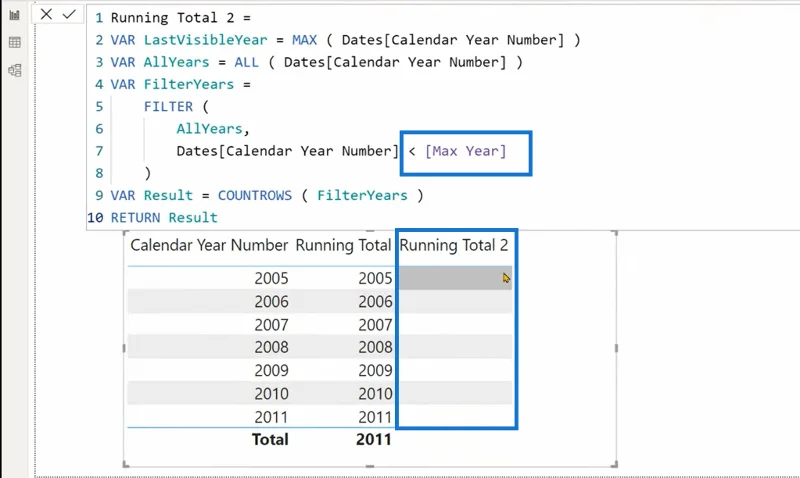This screenshot has height=478, width=800.
Task: Click the AllYears variable on line 3
Action: pos(177,62)
